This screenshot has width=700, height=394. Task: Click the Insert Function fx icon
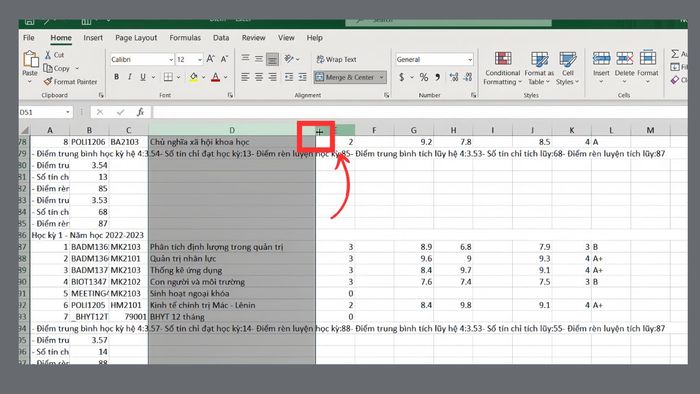click(140, 112)
